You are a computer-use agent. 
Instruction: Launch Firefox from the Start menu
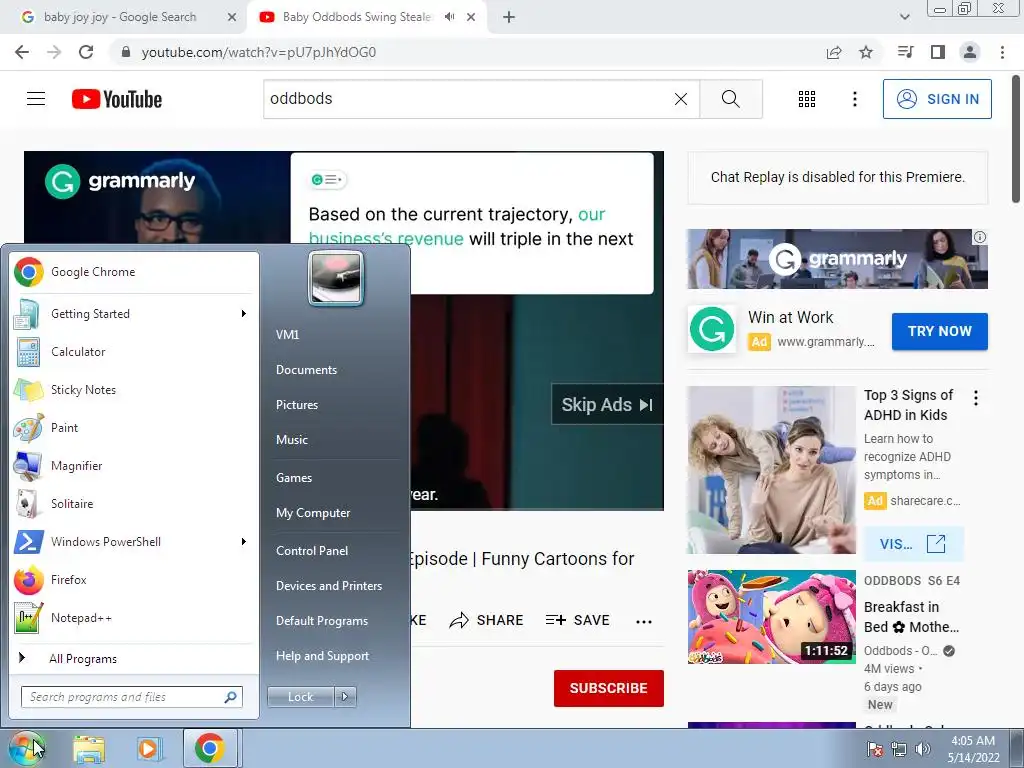pos(134,580)
